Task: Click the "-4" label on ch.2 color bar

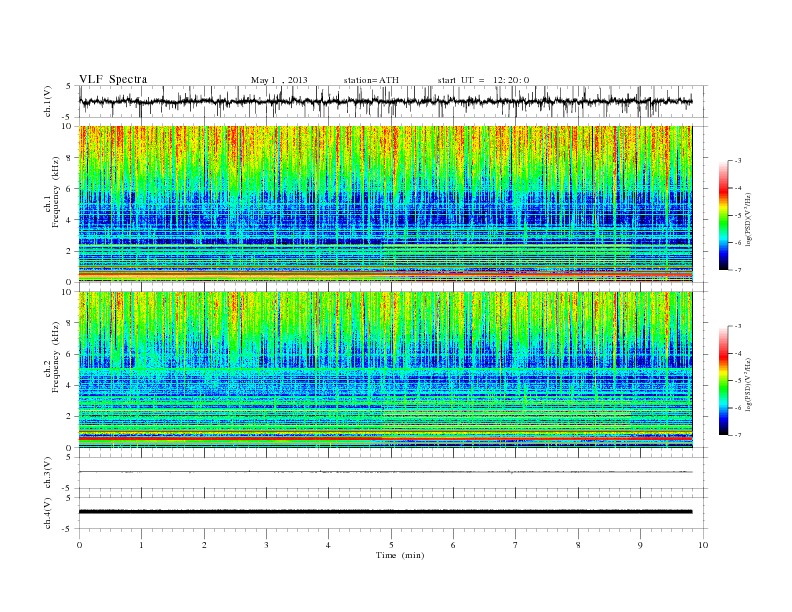Action: (738, 353)
